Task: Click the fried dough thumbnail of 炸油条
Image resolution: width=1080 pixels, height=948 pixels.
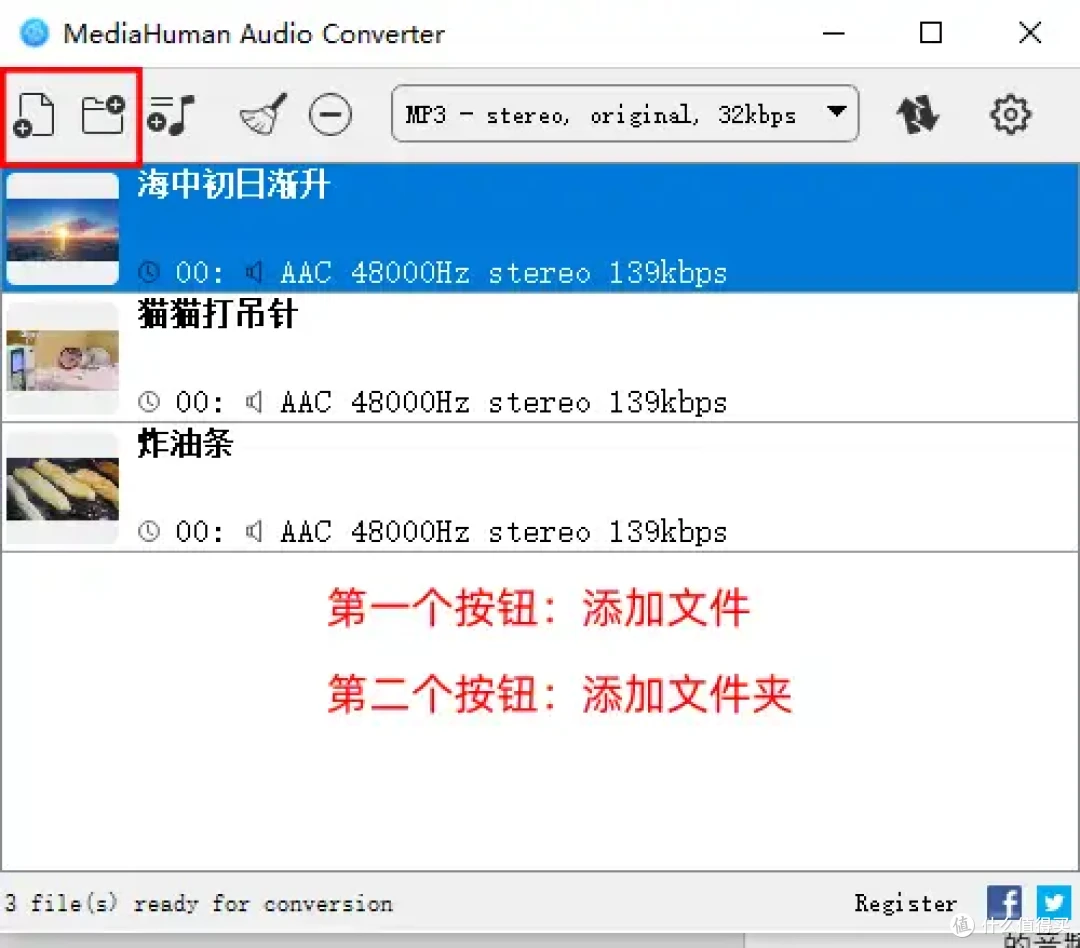Action: pos(63,487)
